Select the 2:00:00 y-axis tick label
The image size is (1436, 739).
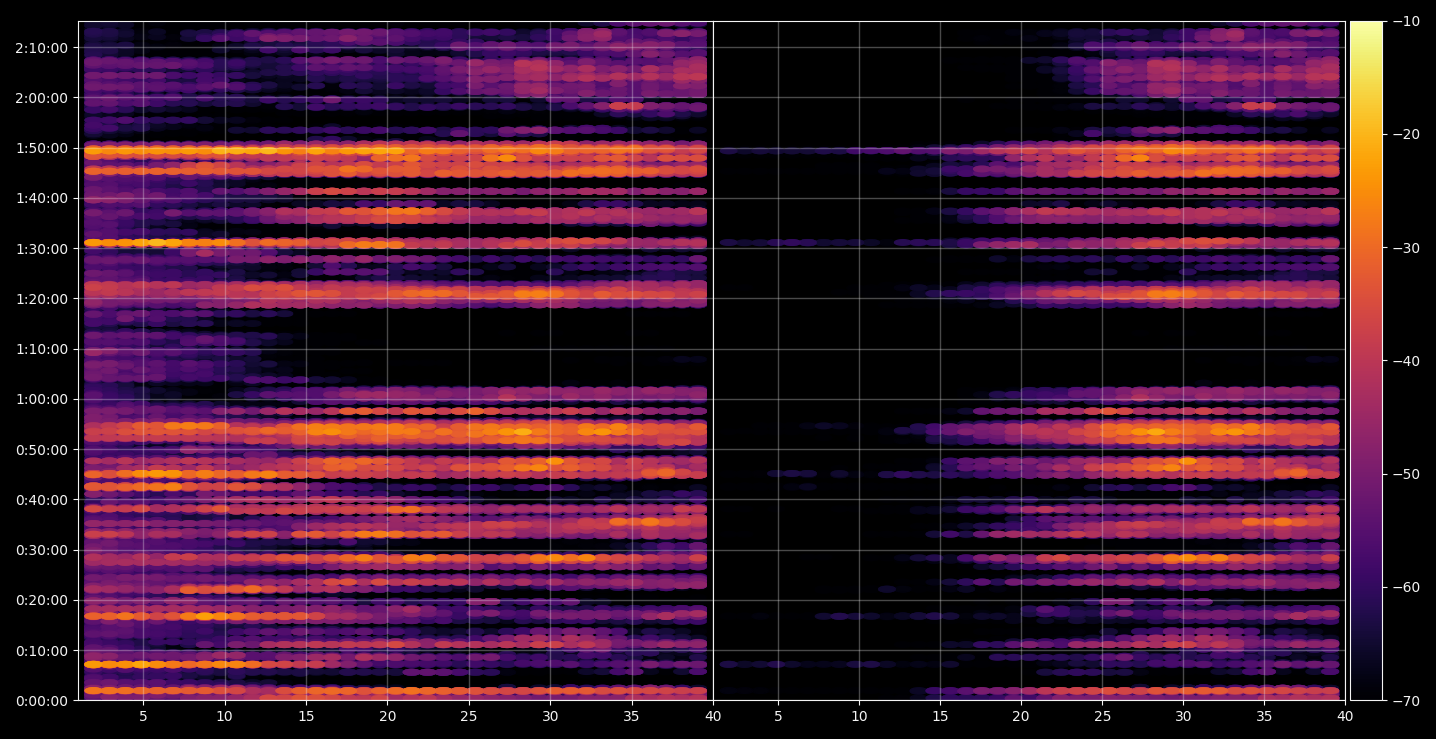point(41,98)
